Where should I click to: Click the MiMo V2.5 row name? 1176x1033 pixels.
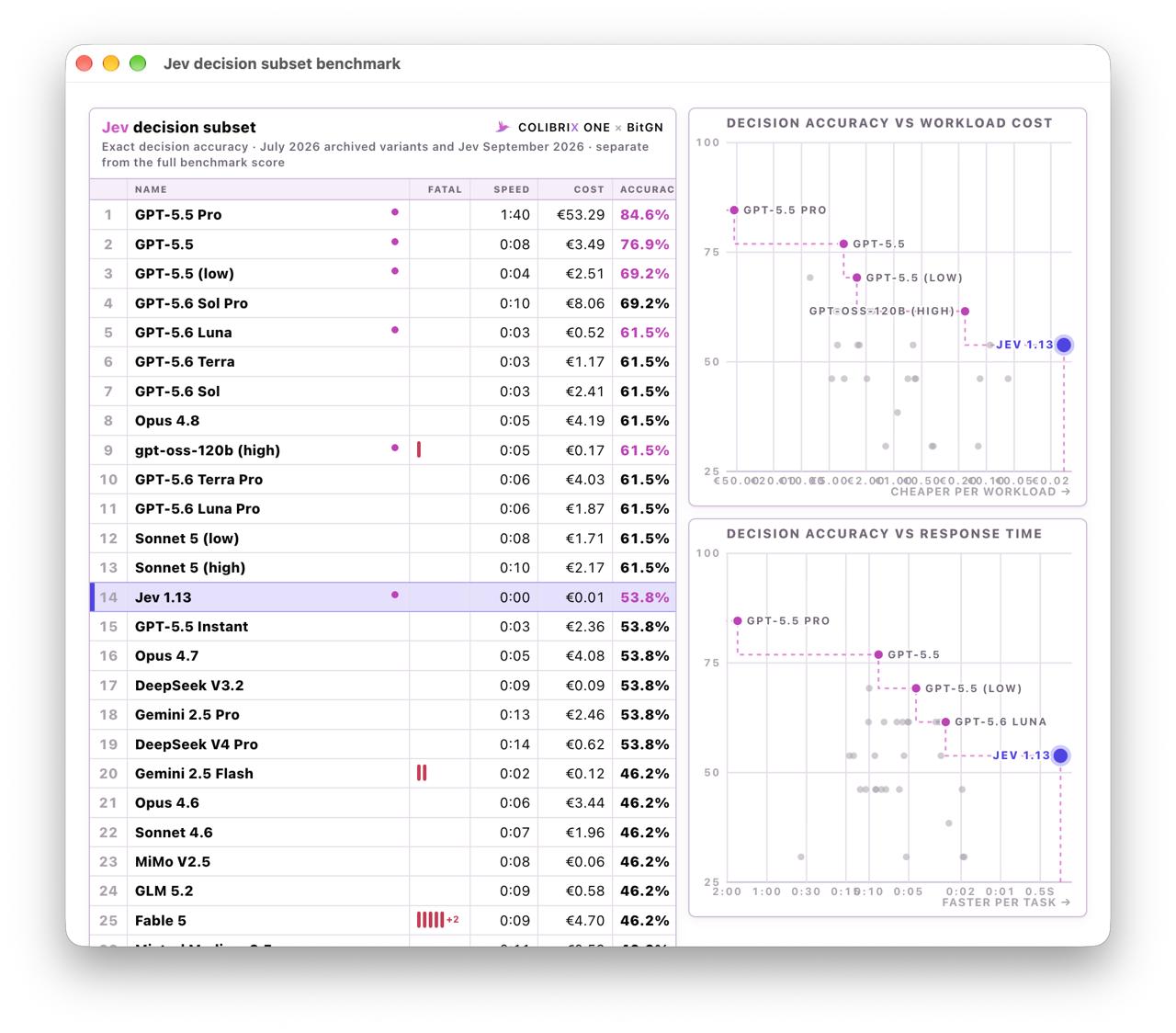[173, 862]
